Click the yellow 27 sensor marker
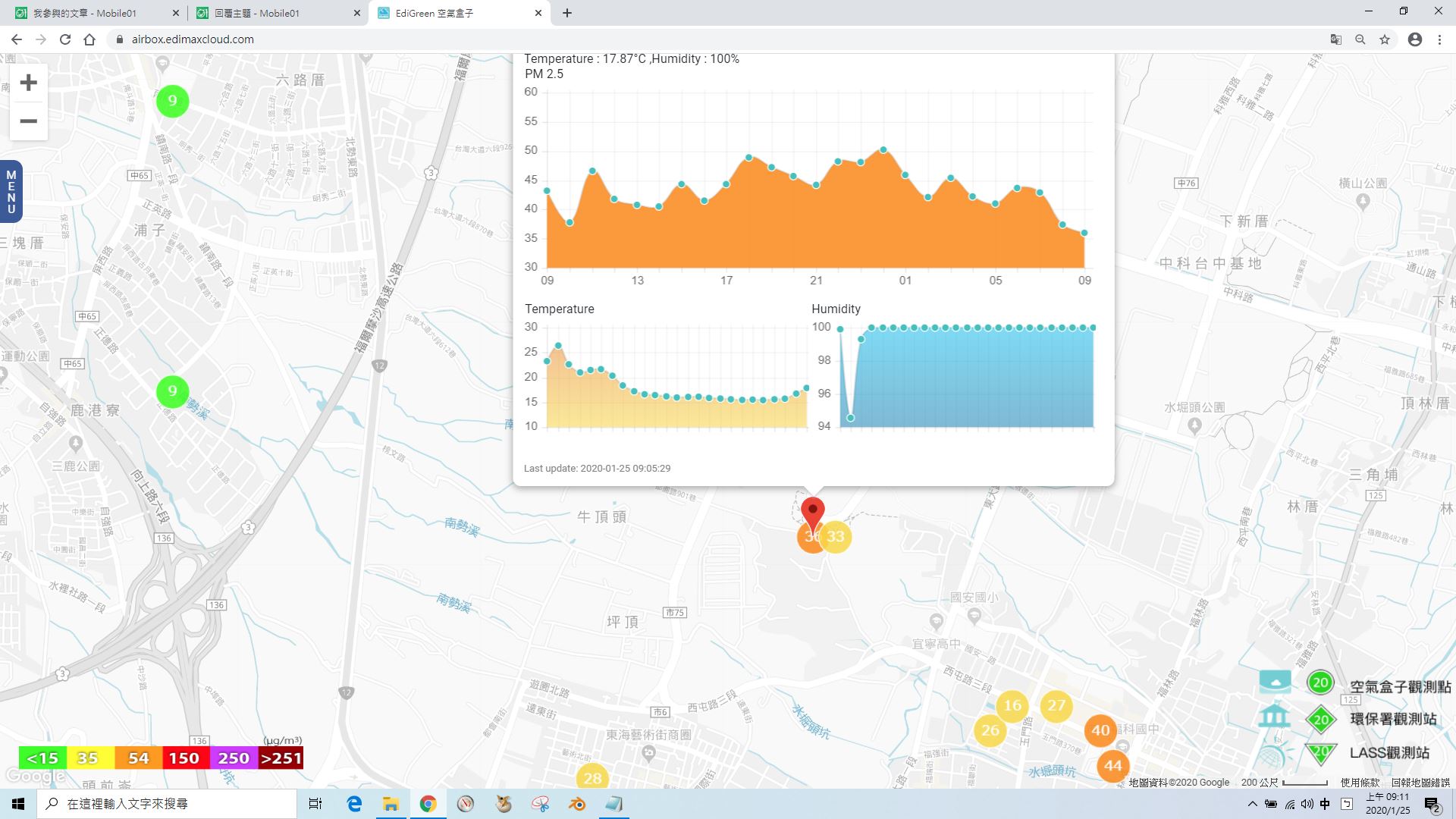Image resolution: width=1456 pixels, height=819 pixels. pyautogui.click(x=1056, y=706)
